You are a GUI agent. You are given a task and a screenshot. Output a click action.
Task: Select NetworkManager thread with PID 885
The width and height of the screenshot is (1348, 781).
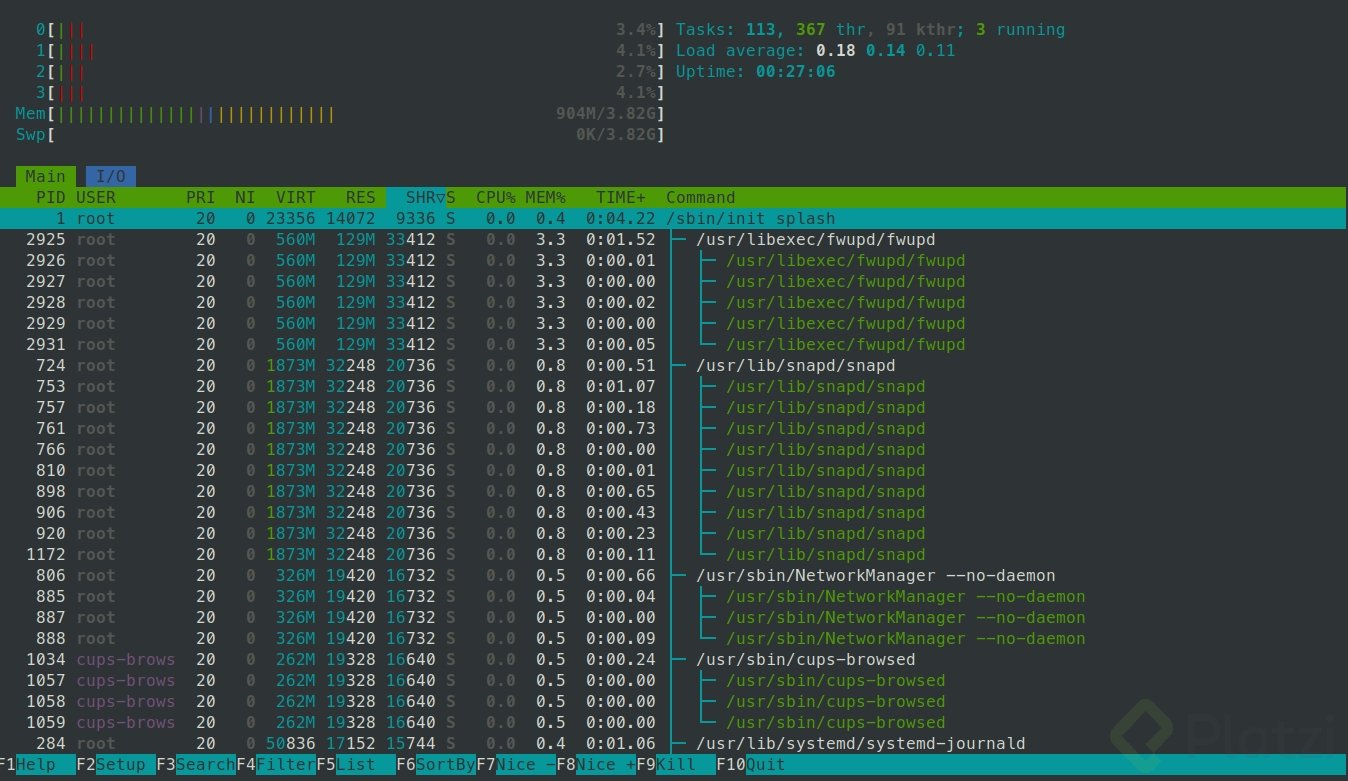(674, 597)
